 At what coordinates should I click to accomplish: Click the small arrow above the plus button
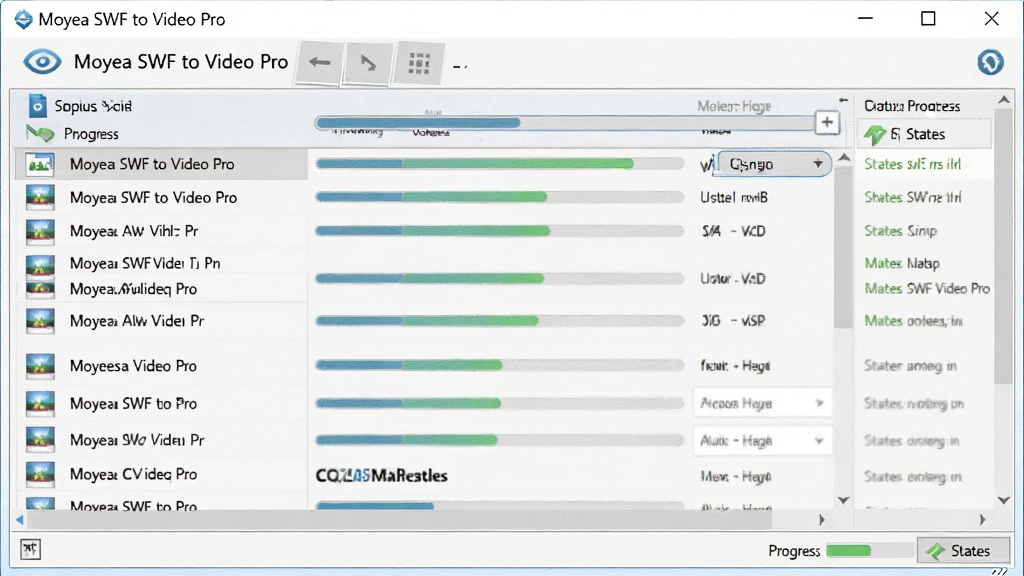click(843, 100)
